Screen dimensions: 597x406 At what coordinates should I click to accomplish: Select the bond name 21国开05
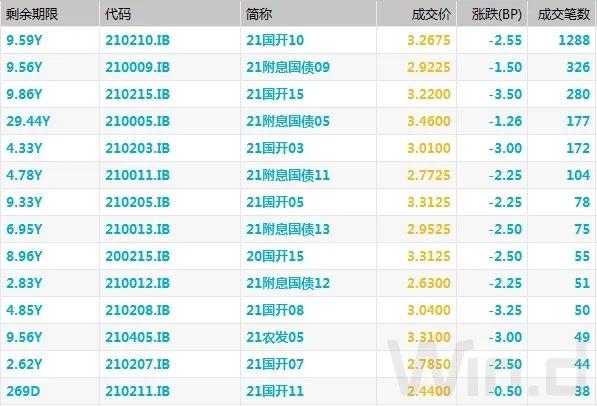(275, 203)
